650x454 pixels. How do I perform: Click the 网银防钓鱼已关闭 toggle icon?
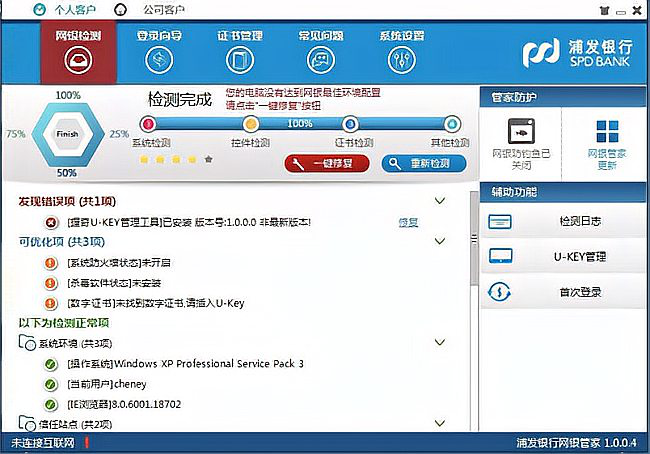(521, 131)
